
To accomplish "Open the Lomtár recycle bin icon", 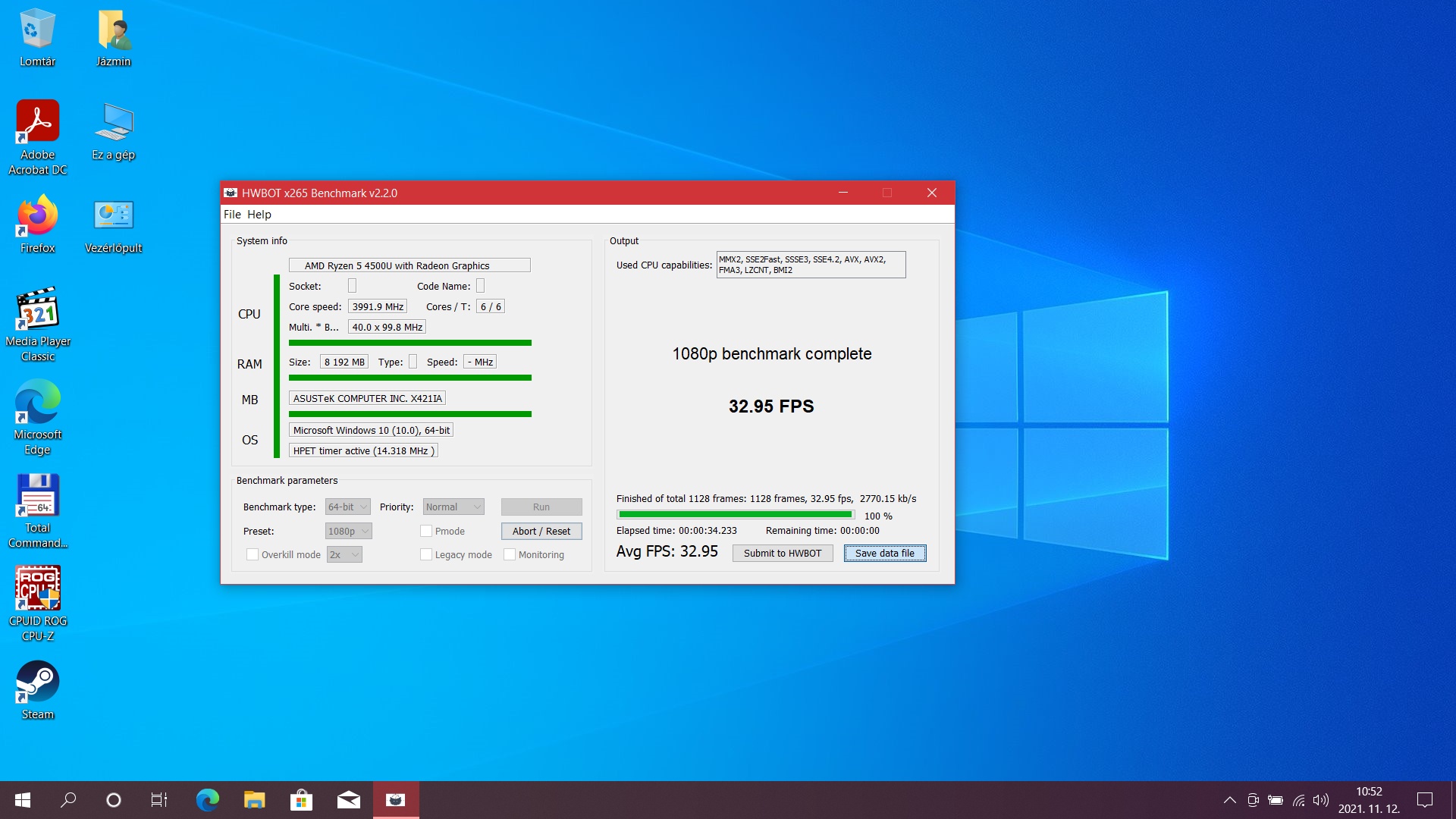I will pyautogui.click(x=37, y=38).
